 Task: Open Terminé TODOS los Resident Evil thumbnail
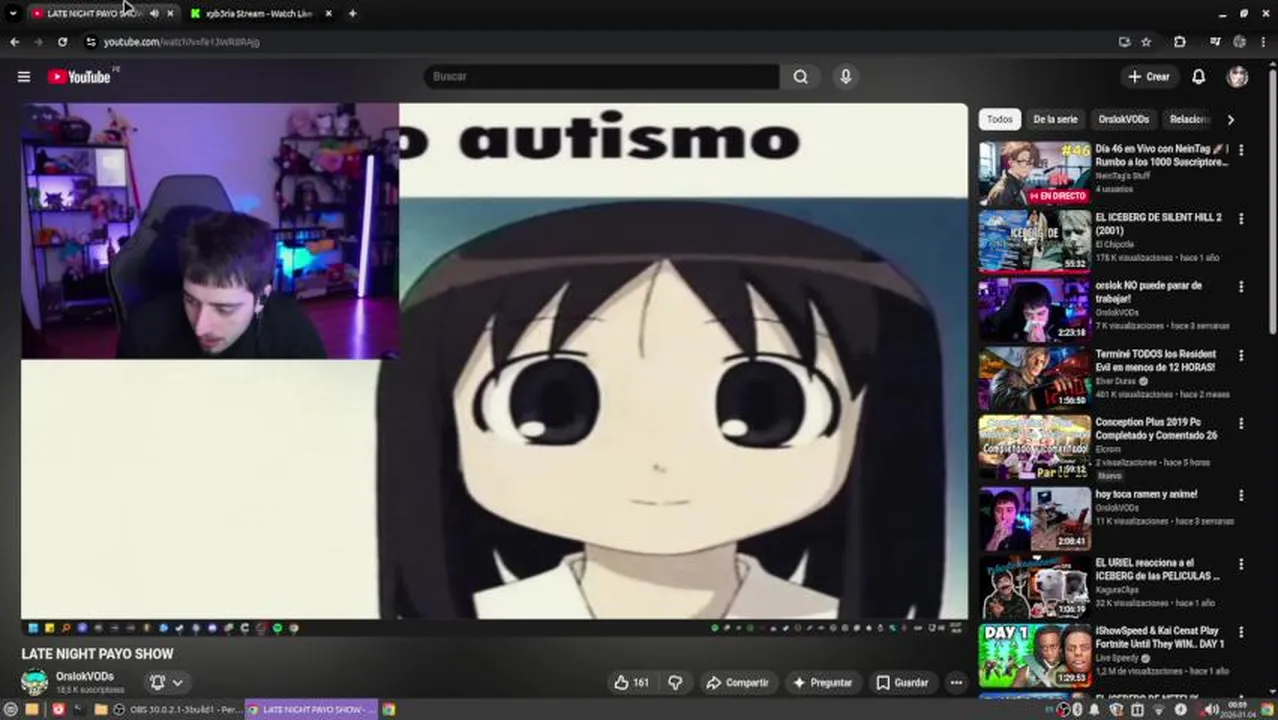coord(1035,378)
